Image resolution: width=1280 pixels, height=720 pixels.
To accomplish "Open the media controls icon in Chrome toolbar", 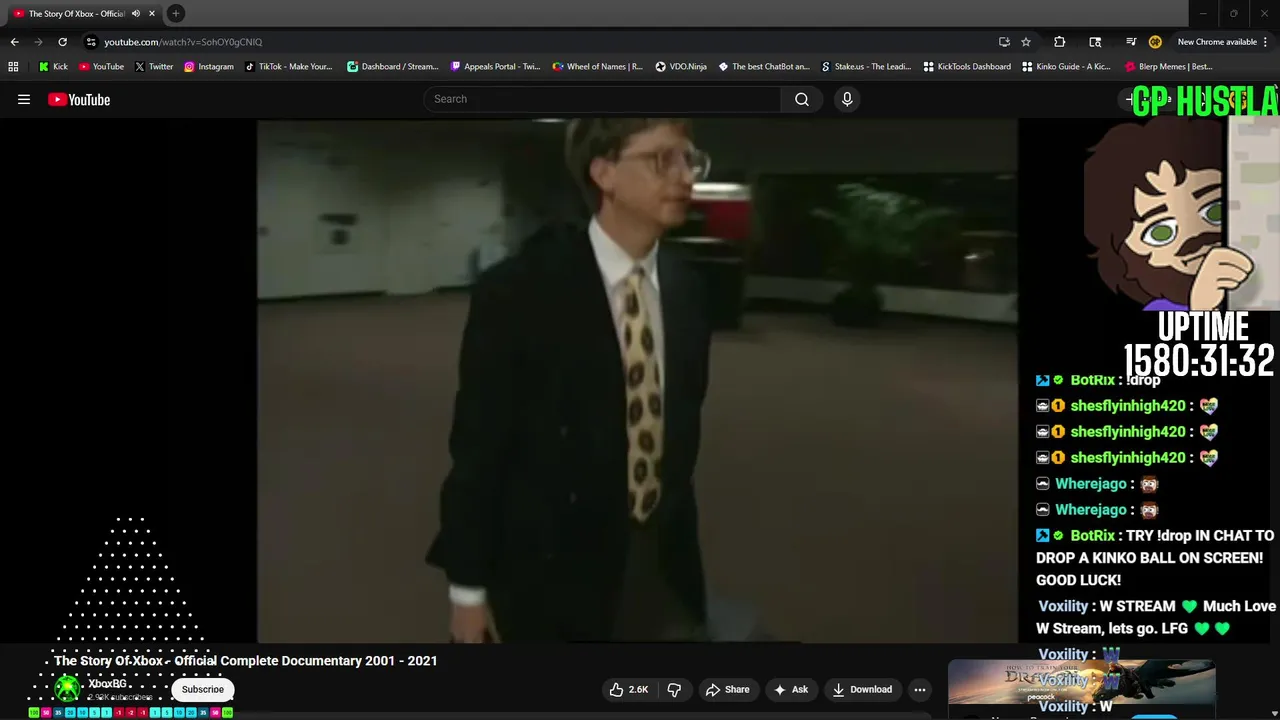I will pyautogui.click(x=1131, y=42).
